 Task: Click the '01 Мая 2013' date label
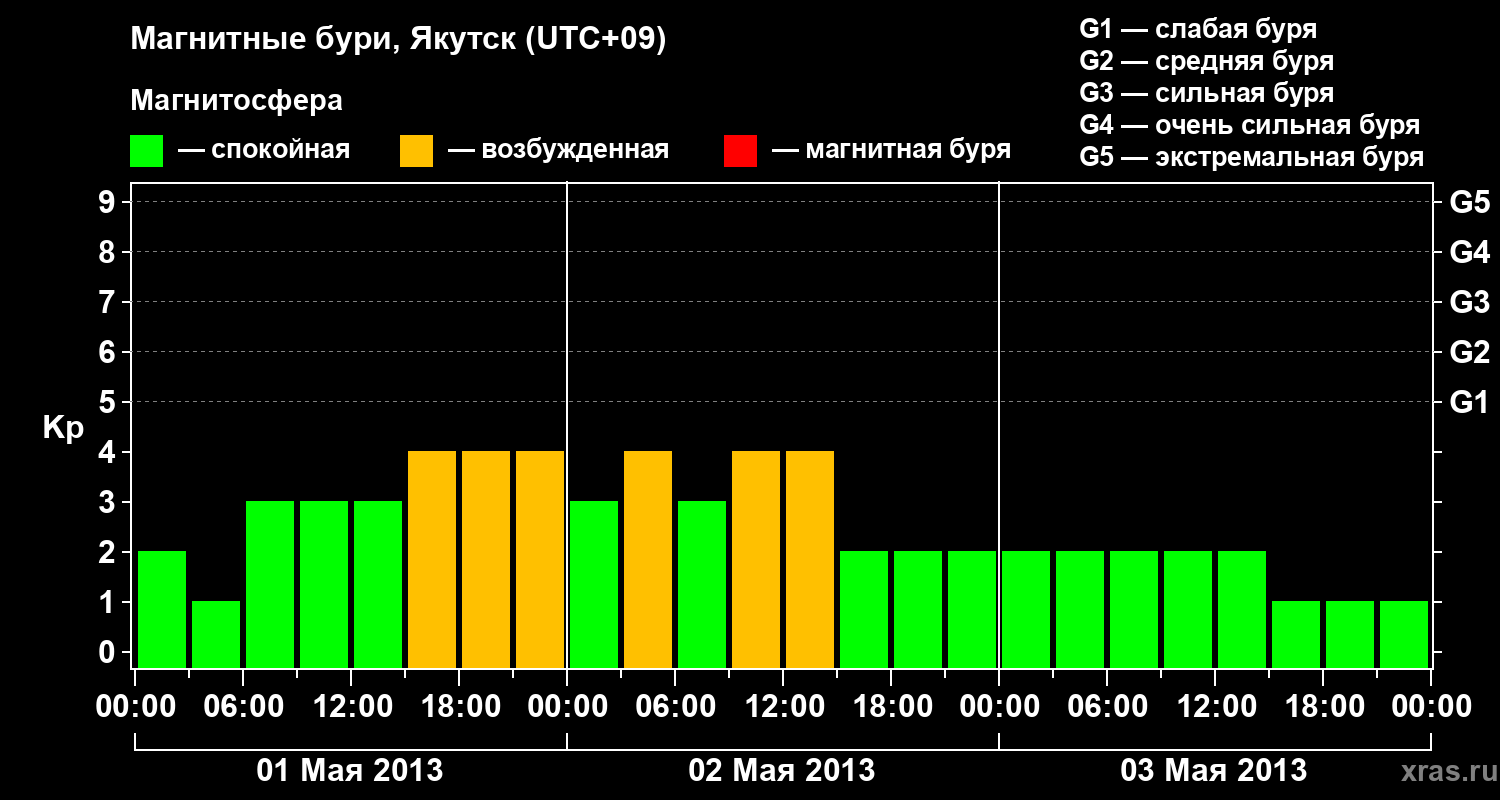coord(350,771)
